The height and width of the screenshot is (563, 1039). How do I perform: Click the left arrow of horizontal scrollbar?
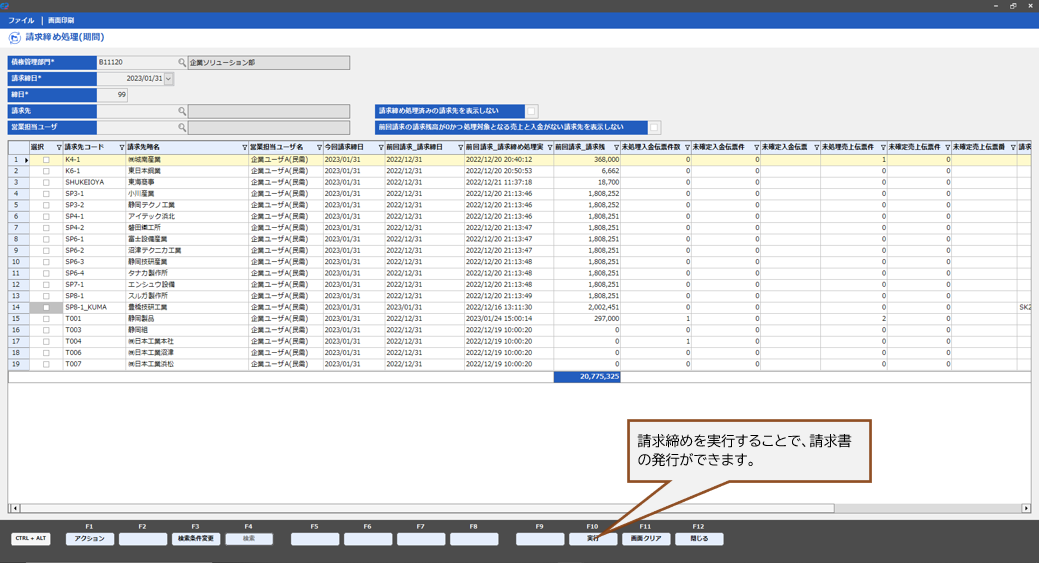tap(15, 509)
